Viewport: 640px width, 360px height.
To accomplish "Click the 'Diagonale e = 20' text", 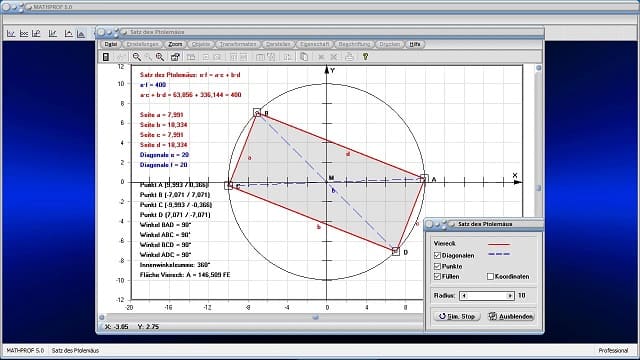I will click(164, 155).
